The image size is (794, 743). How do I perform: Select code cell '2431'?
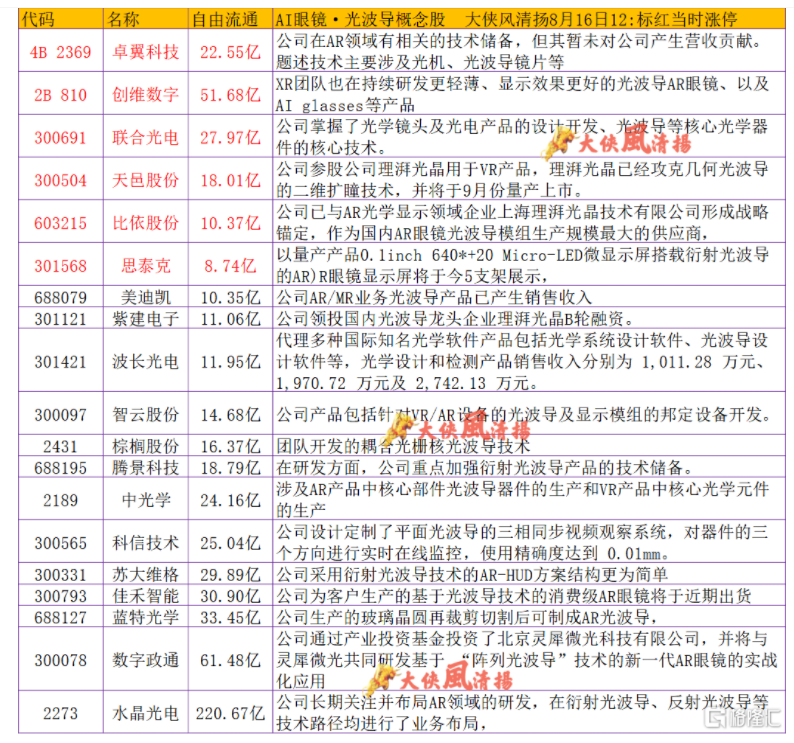tap(61, 446)
